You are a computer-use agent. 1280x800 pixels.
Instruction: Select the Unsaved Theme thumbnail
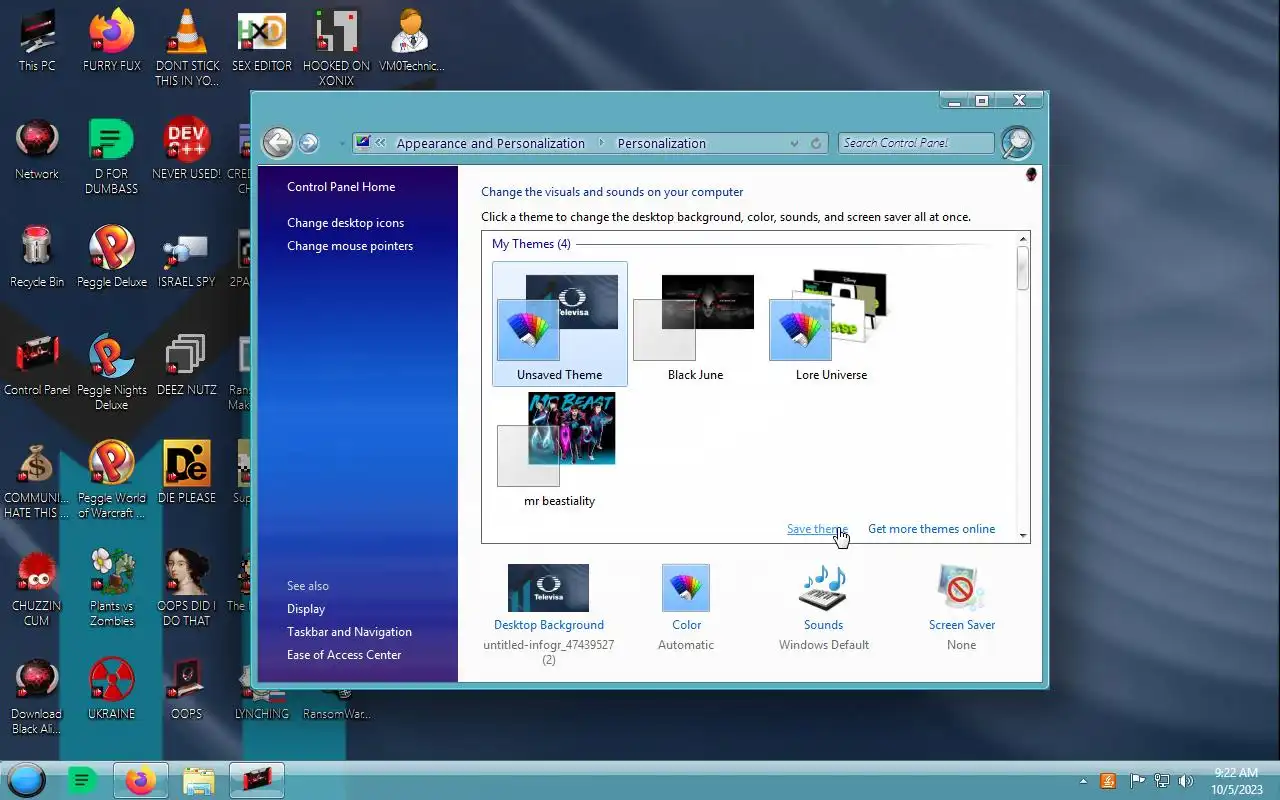point(559,324)
